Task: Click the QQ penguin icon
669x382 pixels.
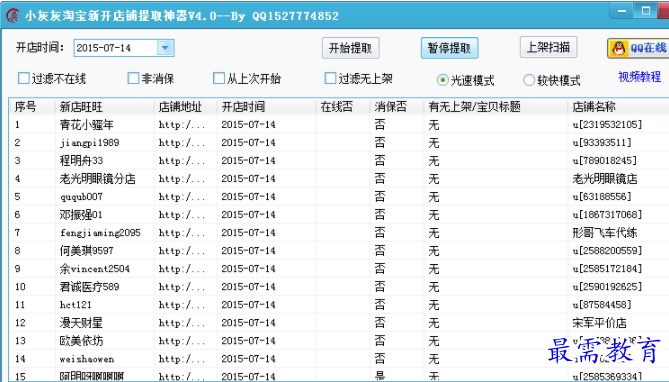Action: (619, 48)
